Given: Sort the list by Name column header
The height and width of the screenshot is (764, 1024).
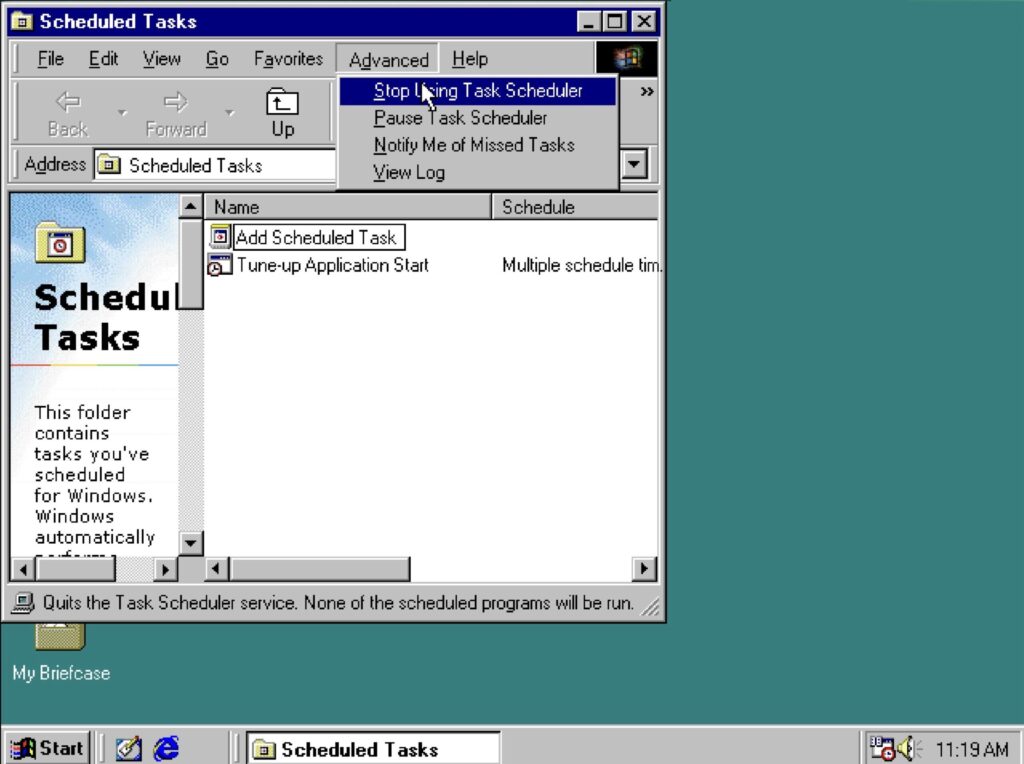Looking at the screenshot, I should 347,207.
